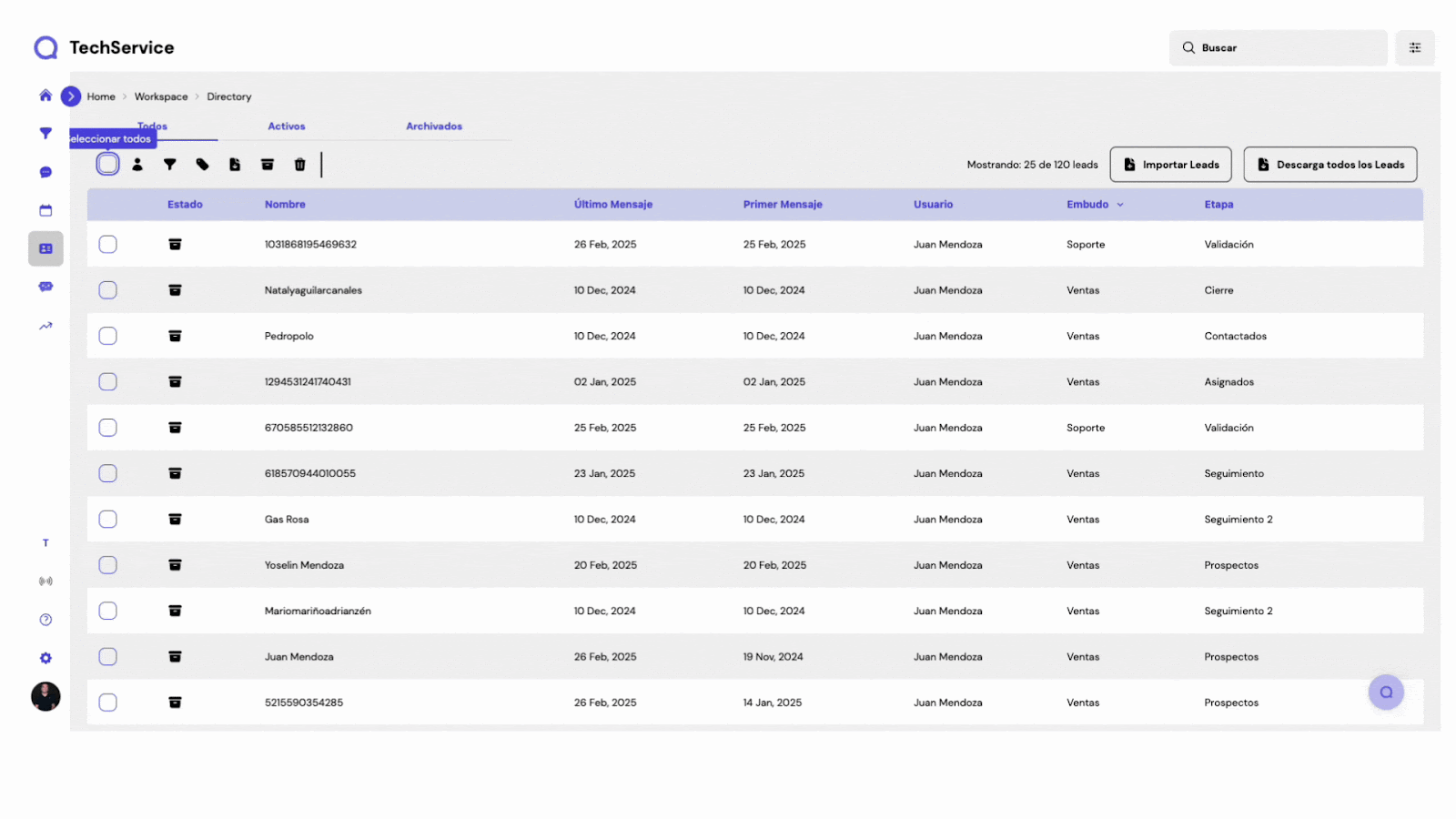This screenshot has width=1456, height=819.
Task: Open the funnel filter toolbar icon
Action: pos(169,165)
